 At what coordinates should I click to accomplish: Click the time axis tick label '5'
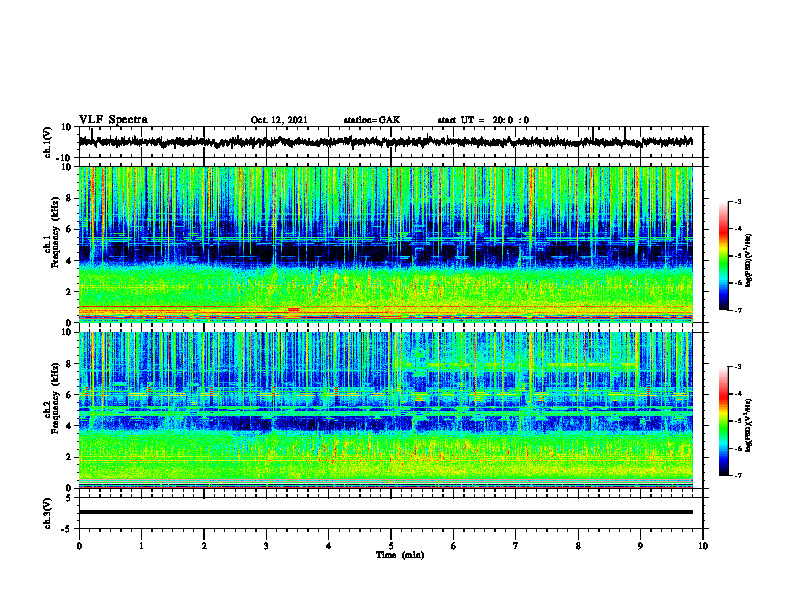coord(391,546)
